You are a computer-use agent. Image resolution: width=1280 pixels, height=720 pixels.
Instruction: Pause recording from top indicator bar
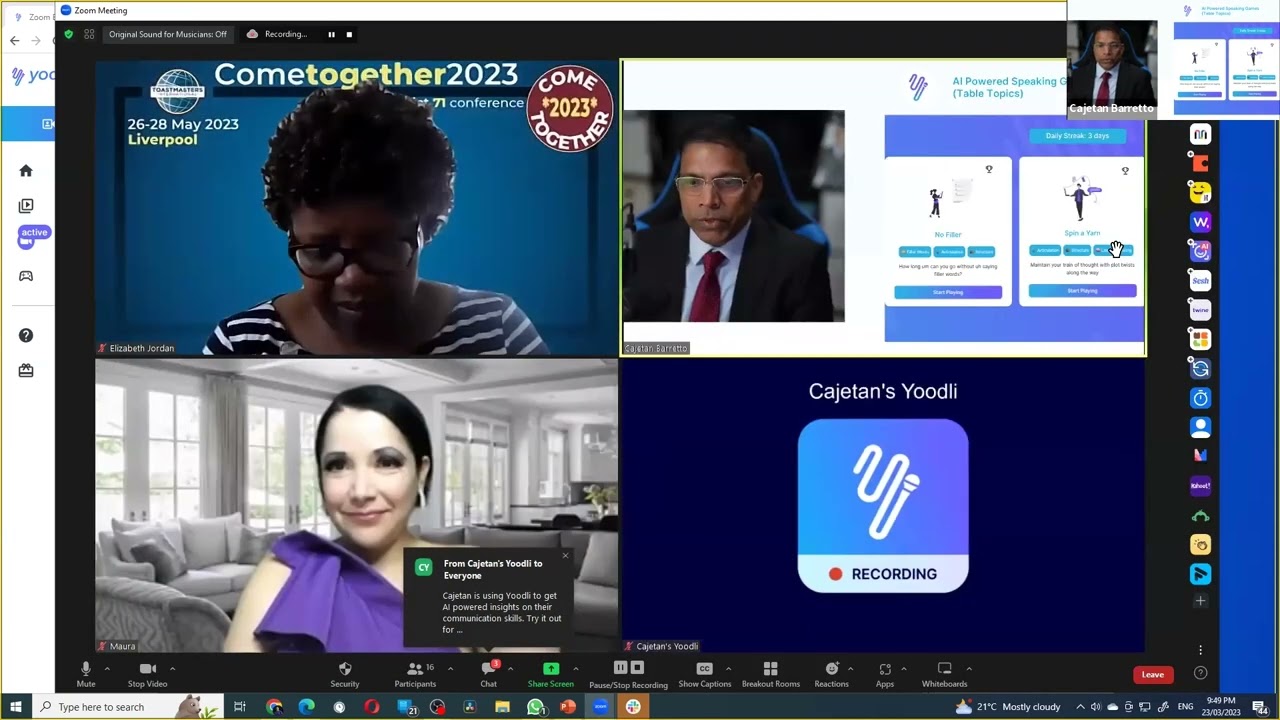tap(331, 34)
